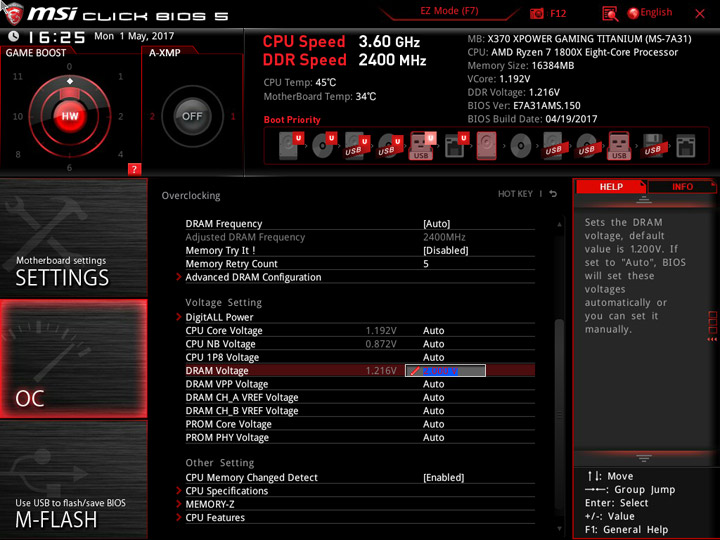
Task: Open the SETTINGS motherboard section
Action: (x=73, y=238)
